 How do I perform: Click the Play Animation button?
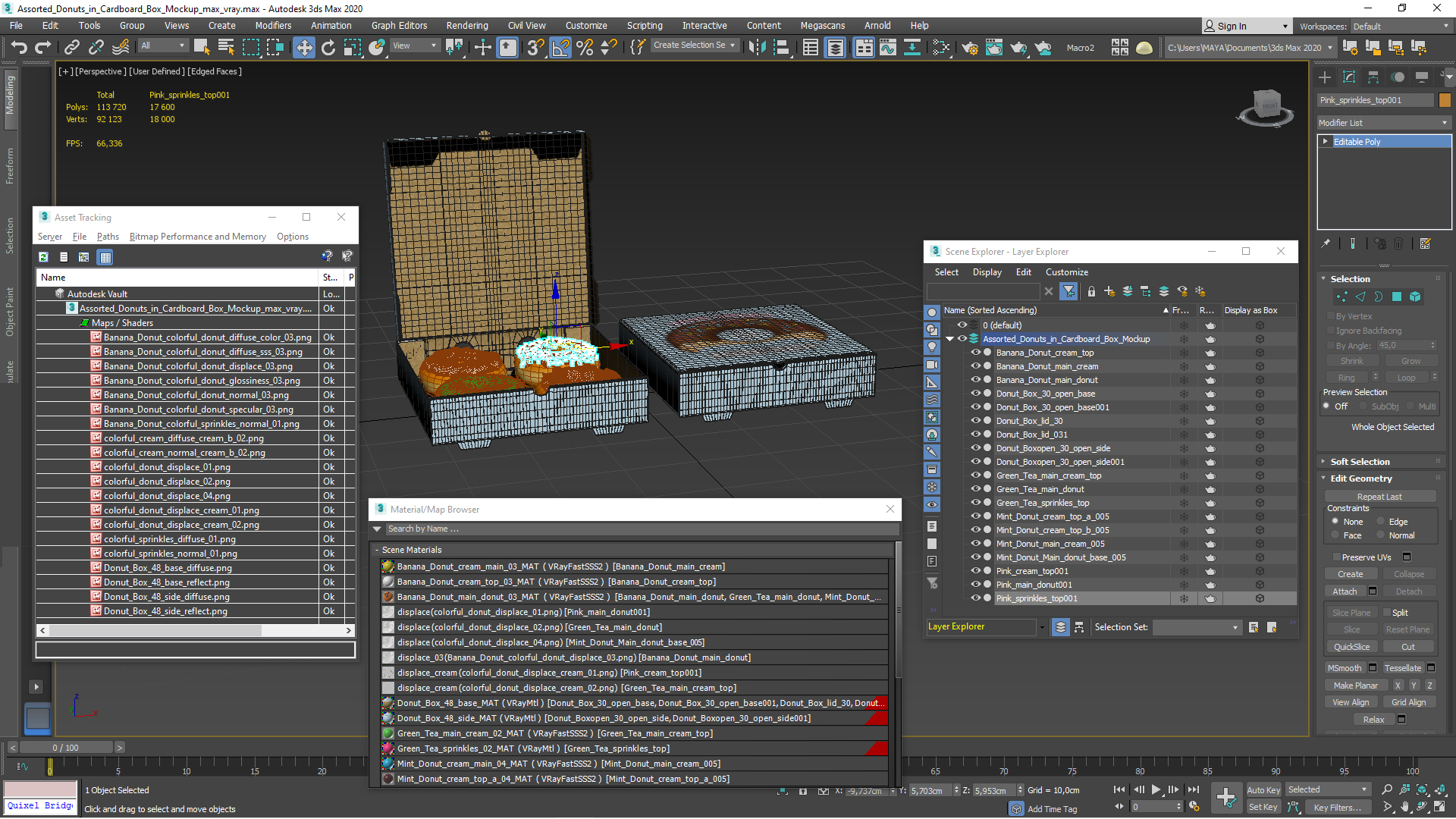point(1157,790)
